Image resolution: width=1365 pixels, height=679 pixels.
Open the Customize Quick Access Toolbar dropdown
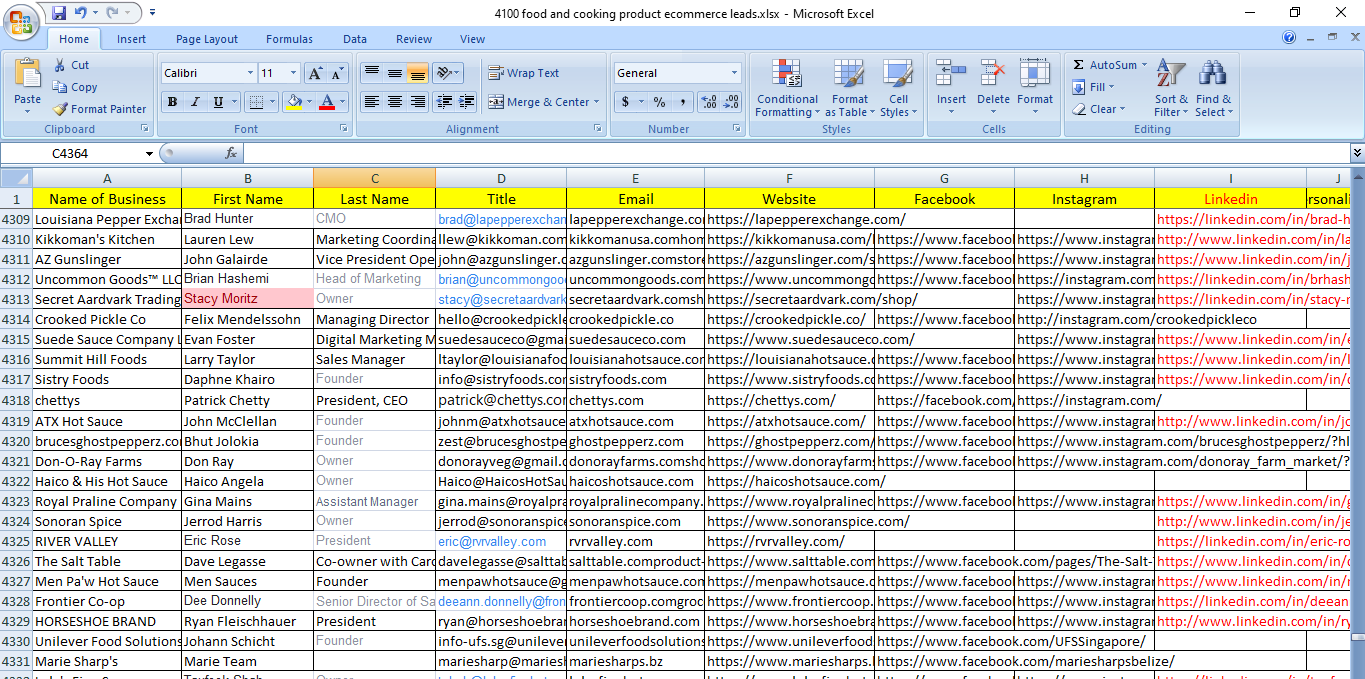click(x=152, y=13)
